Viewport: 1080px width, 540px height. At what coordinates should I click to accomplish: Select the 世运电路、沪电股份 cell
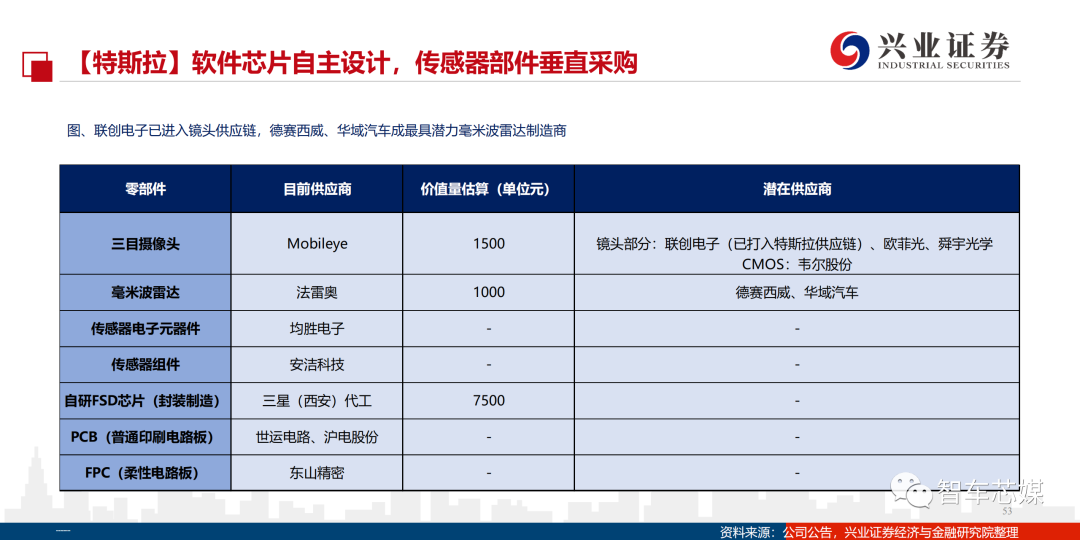(x=317, y=437)
